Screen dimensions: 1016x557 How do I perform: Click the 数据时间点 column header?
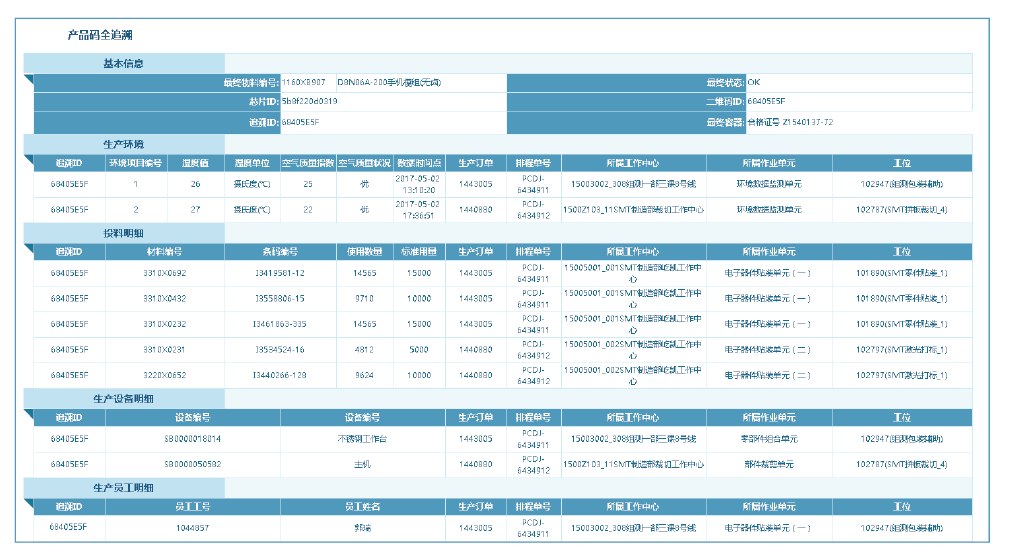coord(419,163)
